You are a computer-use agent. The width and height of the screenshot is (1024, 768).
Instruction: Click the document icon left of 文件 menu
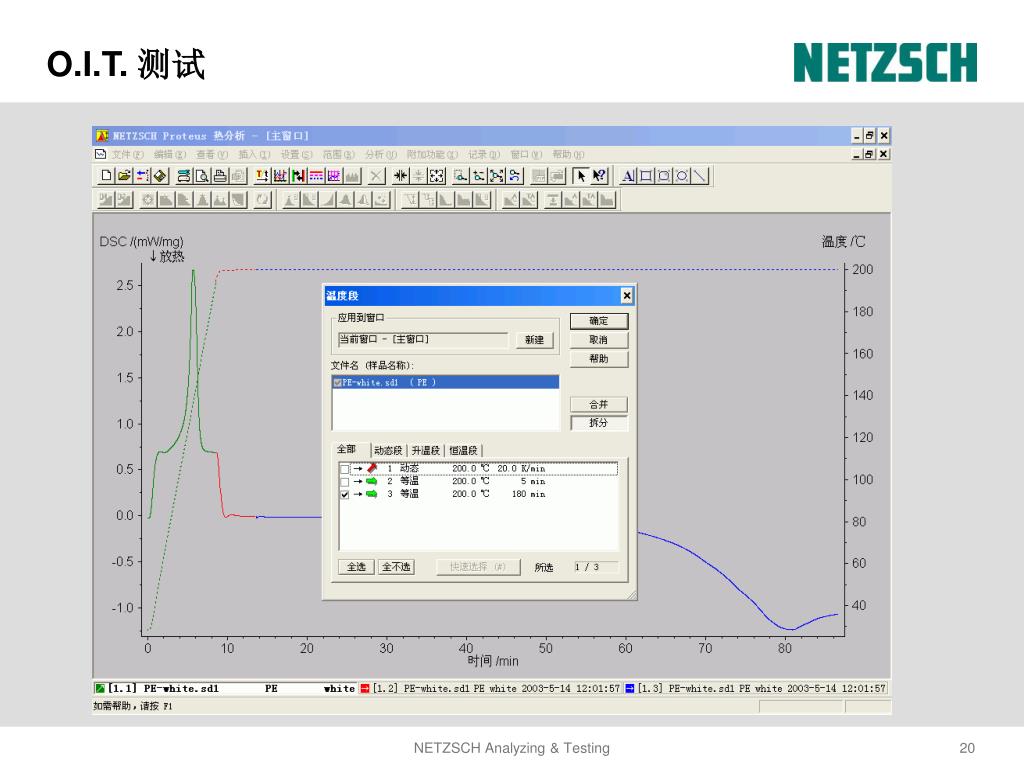pyautogui.click(x=101, y=154)
